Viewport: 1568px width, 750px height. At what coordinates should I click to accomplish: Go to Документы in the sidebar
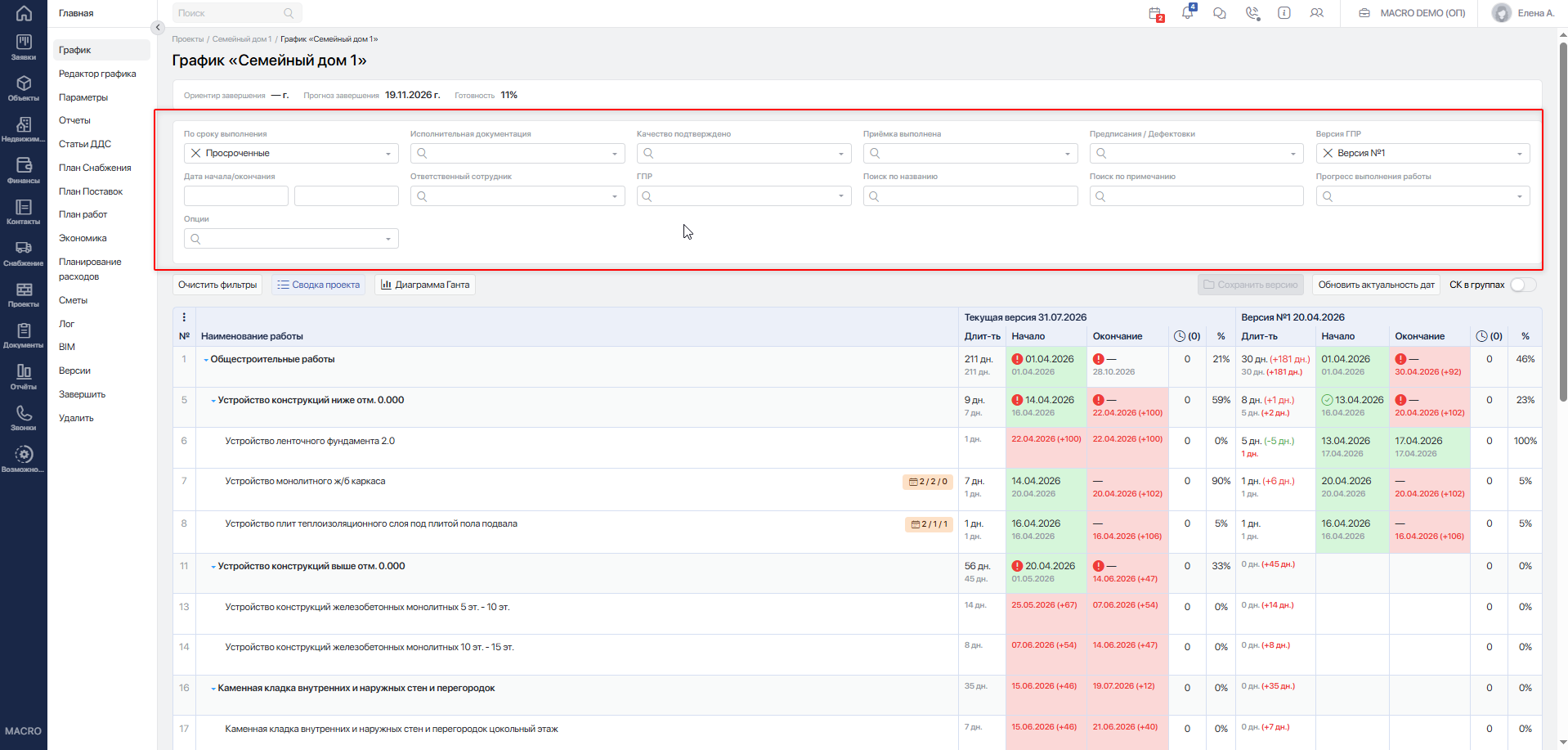click(x=24, y=335)
